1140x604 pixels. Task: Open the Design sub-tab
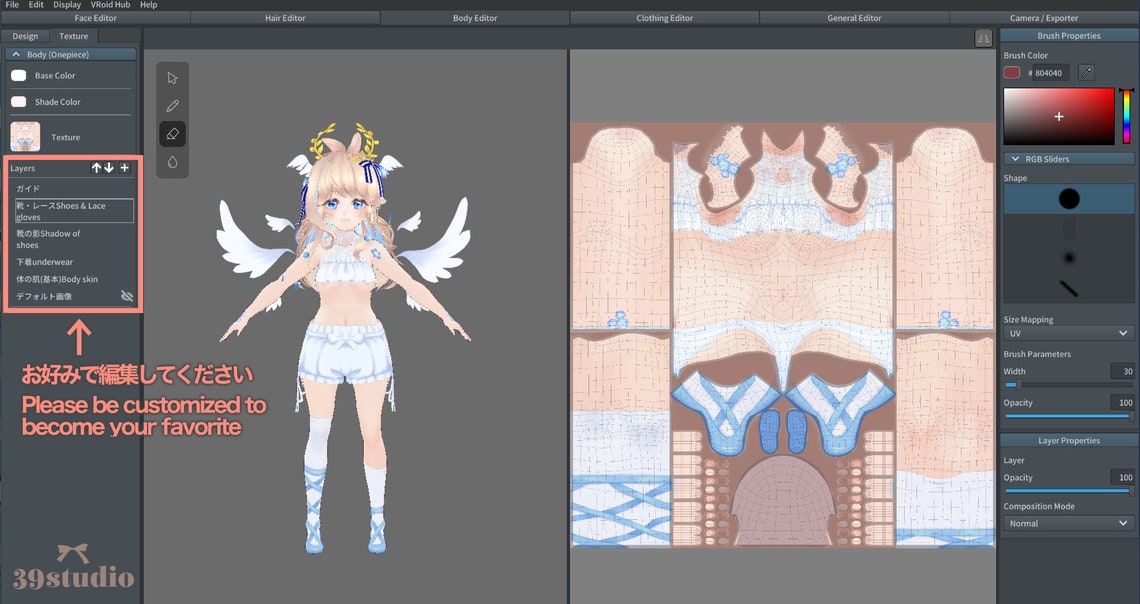pos(25,36)
